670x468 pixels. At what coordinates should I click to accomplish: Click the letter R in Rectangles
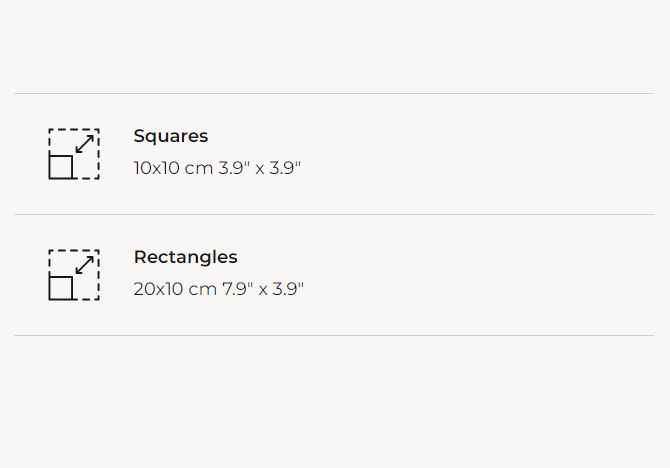[140, 257]
